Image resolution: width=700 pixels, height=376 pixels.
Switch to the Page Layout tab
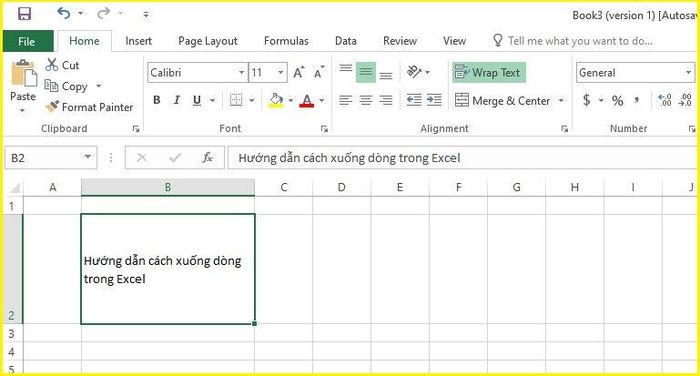tap(208, 41)
